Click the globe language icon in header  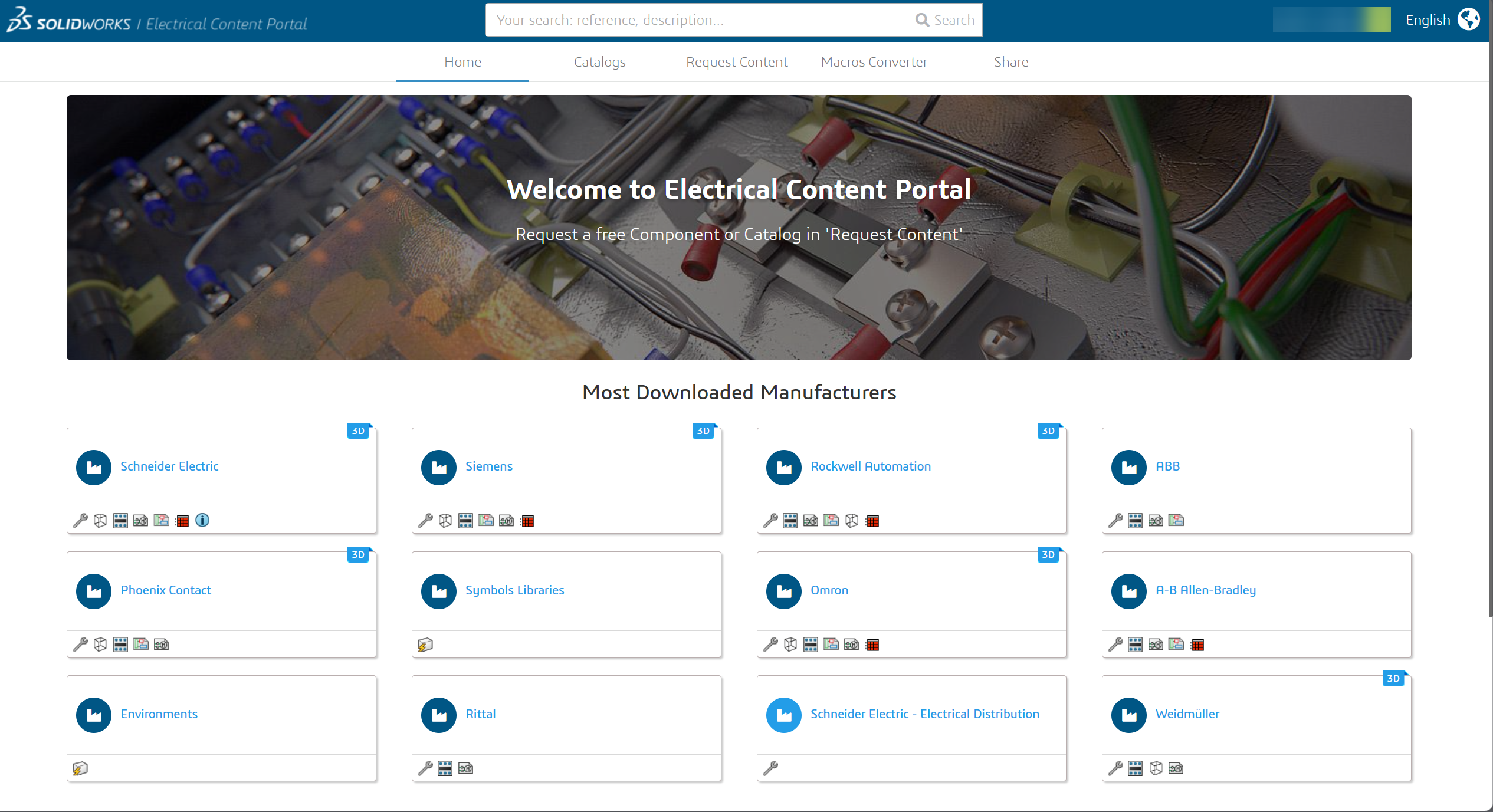[x=1469, y=19]
